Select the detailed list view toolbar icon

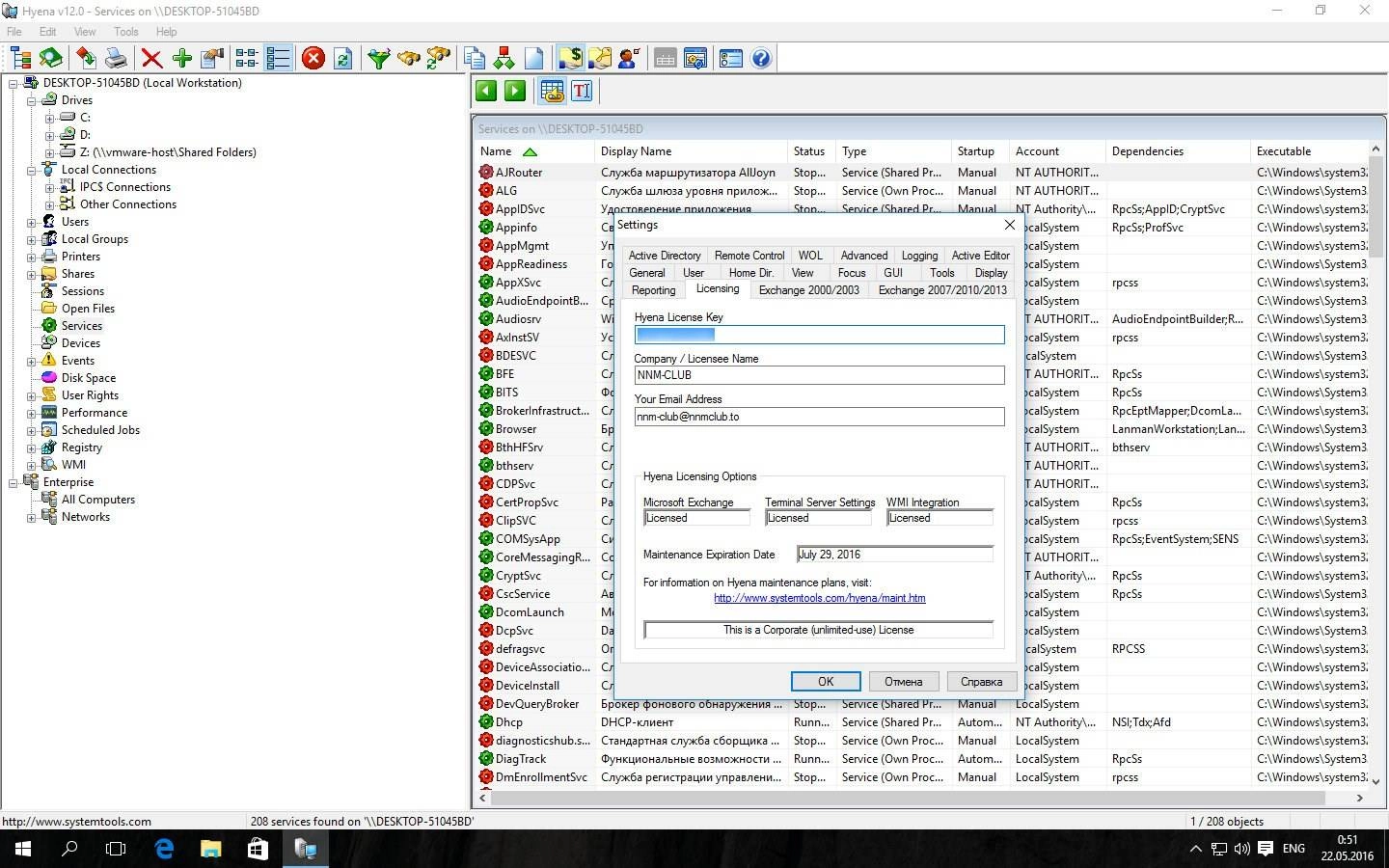tap(278, 59)
